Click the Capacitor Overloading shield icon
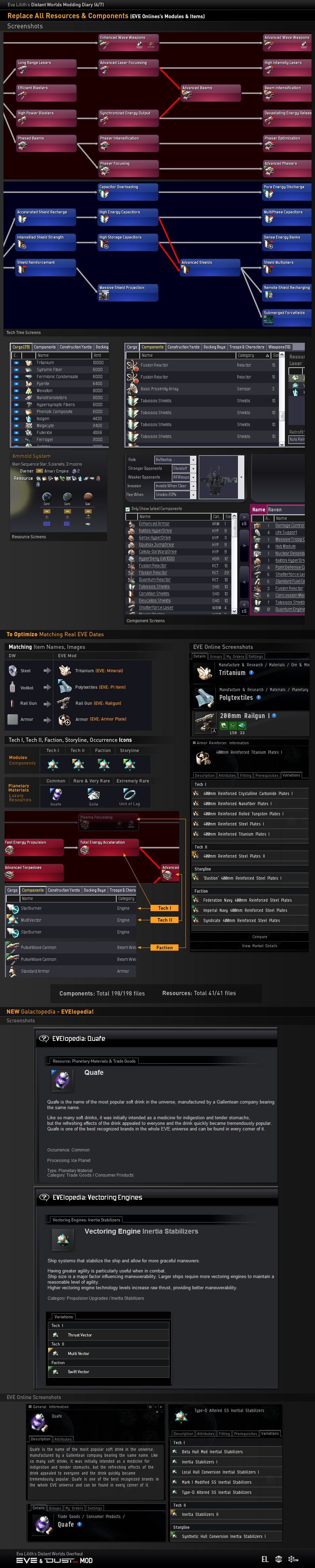This screenshot has height=1568, width=315. click(x=104, y=194)
